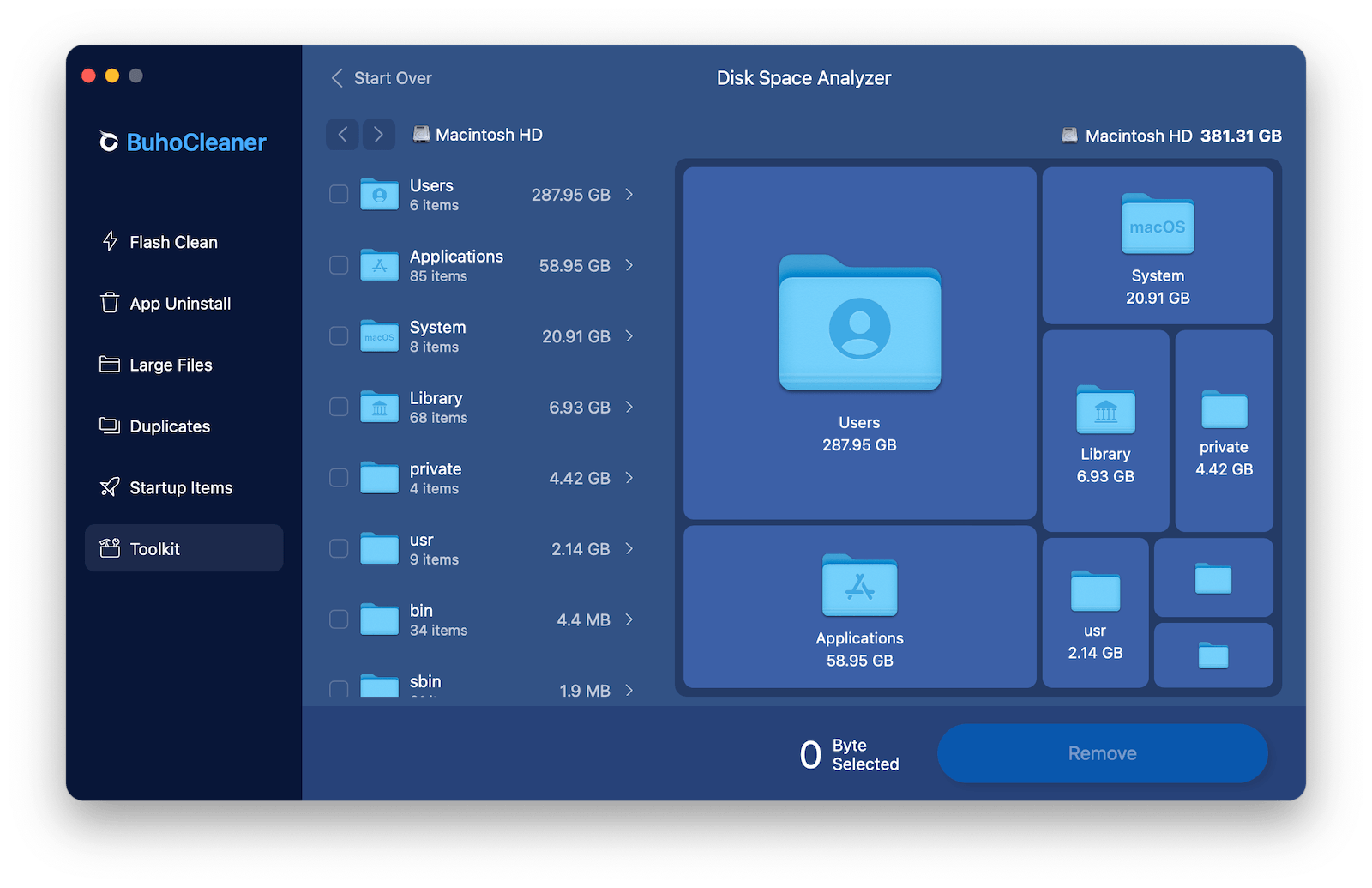Select the System folder checkbox
The image size is (1372, 888).
pyautogui.click(x=338, y=336)
